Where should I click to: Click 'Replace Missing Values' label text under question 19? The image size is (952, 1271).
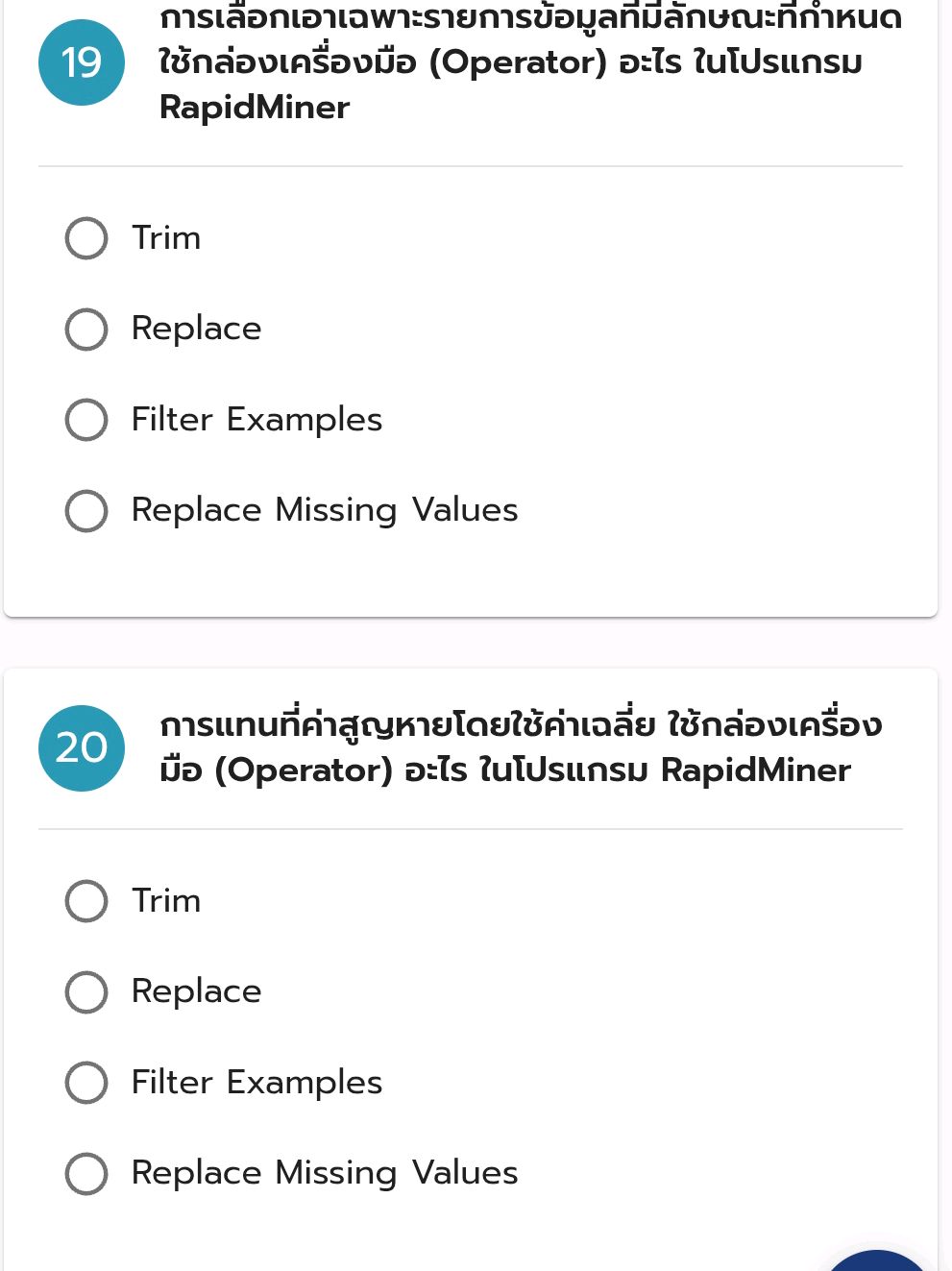(x=325, y=510)
